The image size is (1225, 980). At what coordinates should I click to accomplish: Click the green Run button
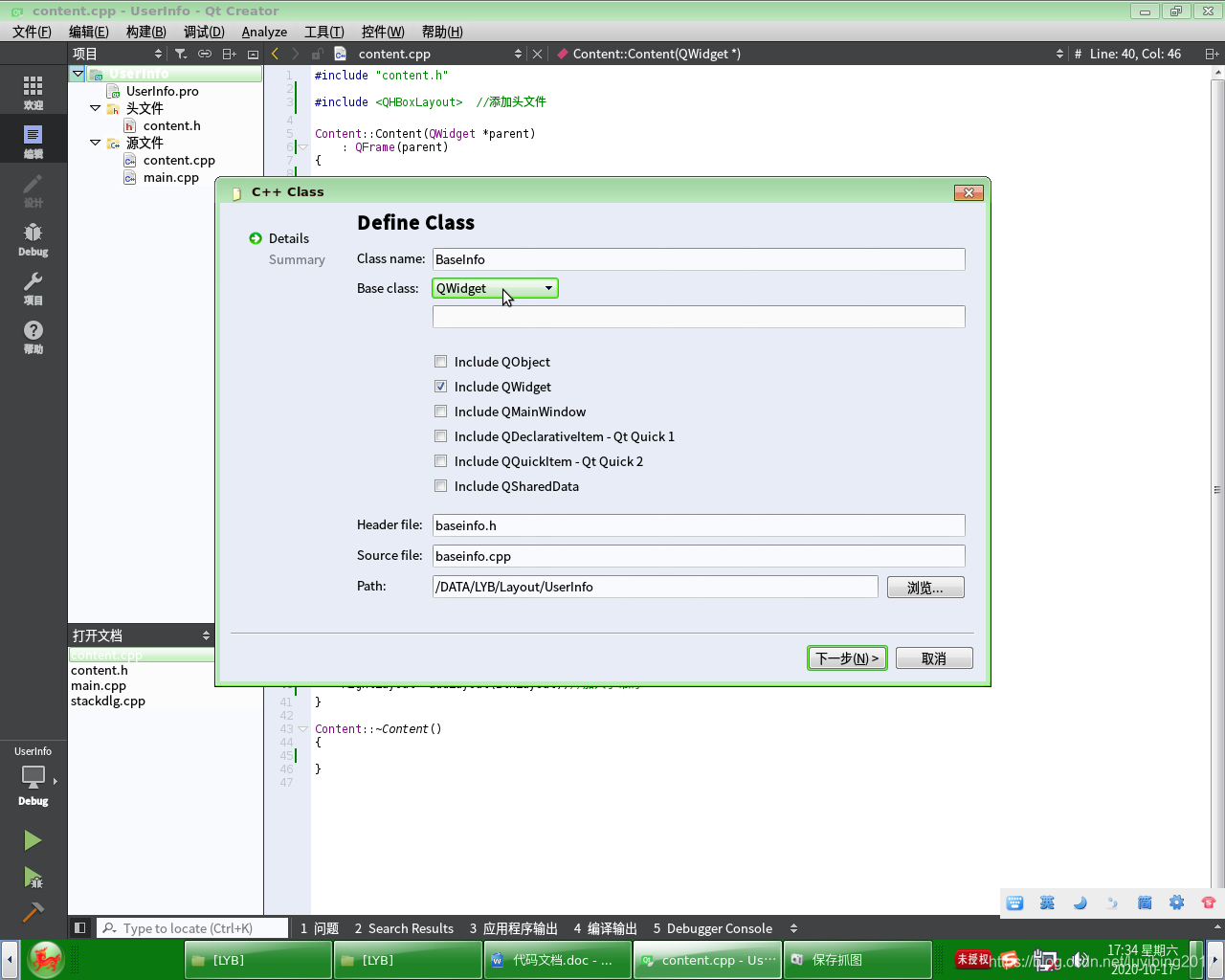(33, 840)
